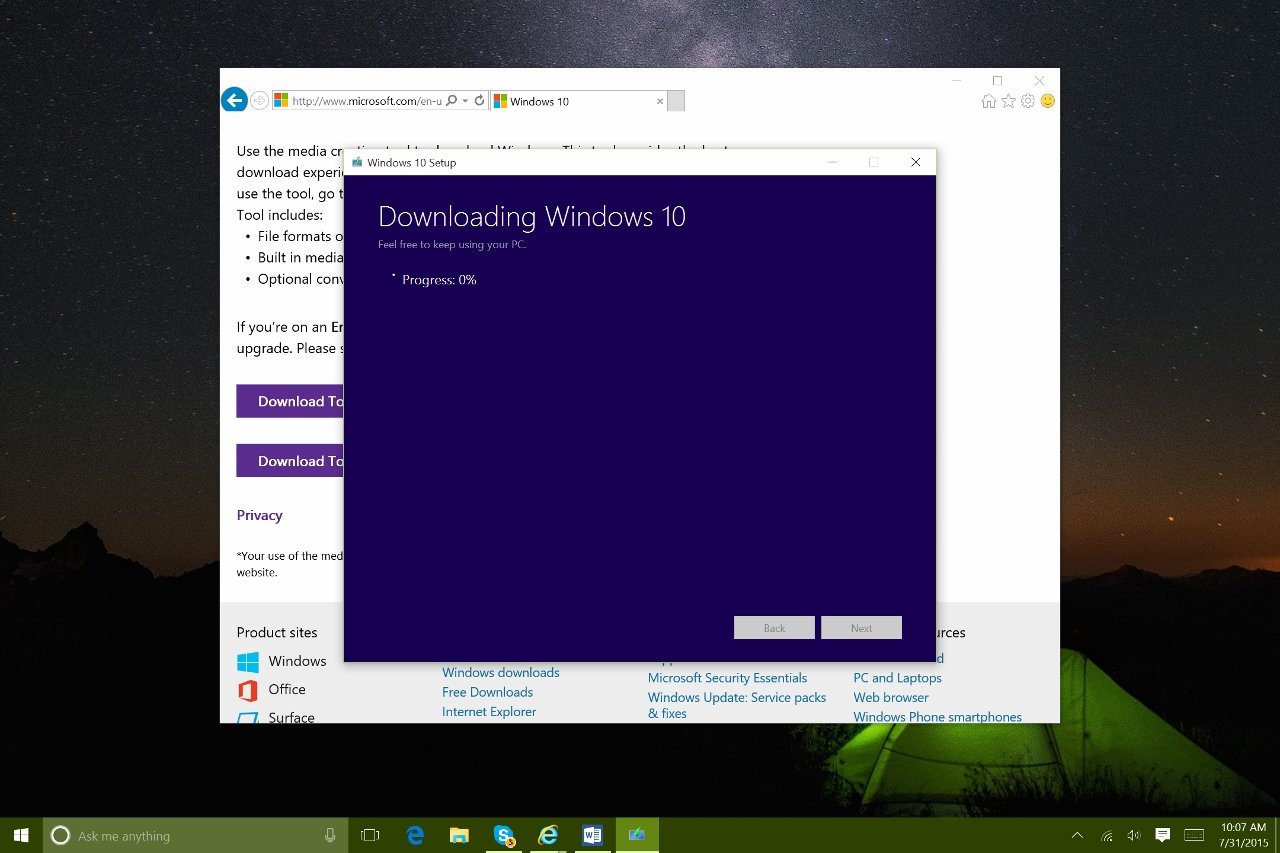Close the Windows 10 Setup window

(x=915, y=162)
